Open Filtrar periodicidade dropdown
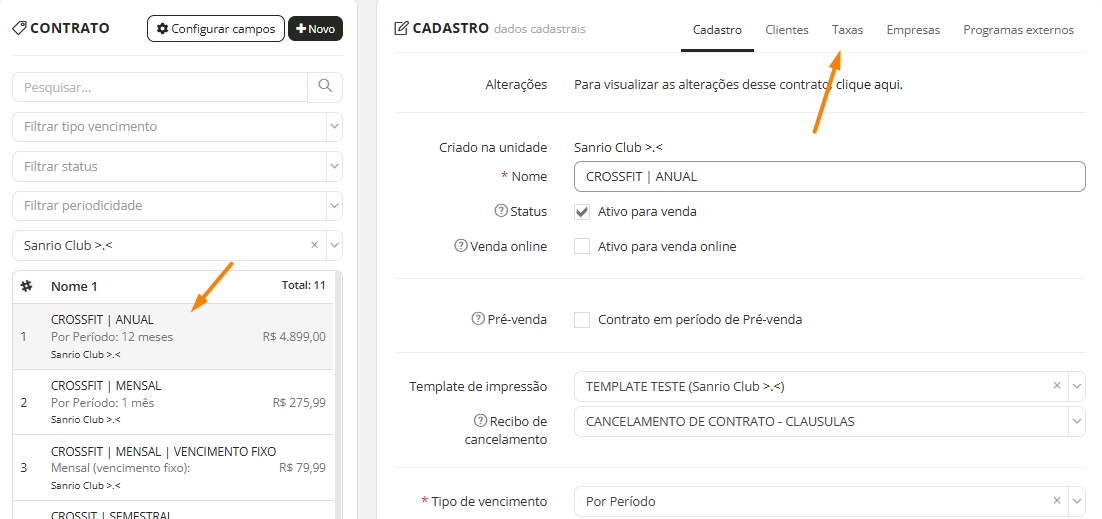Image resolution: width=1102 pixels, height=519 pixels. click(x=177, y=206)
